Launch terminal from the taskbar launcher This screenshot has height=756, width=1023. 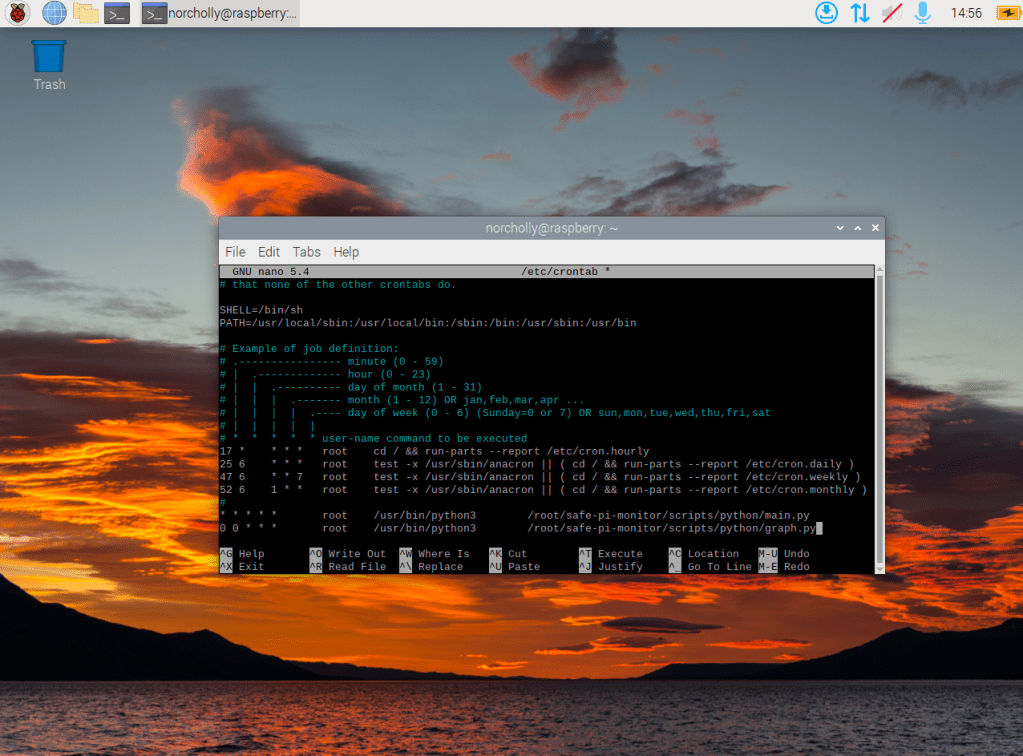pos(118,13)
